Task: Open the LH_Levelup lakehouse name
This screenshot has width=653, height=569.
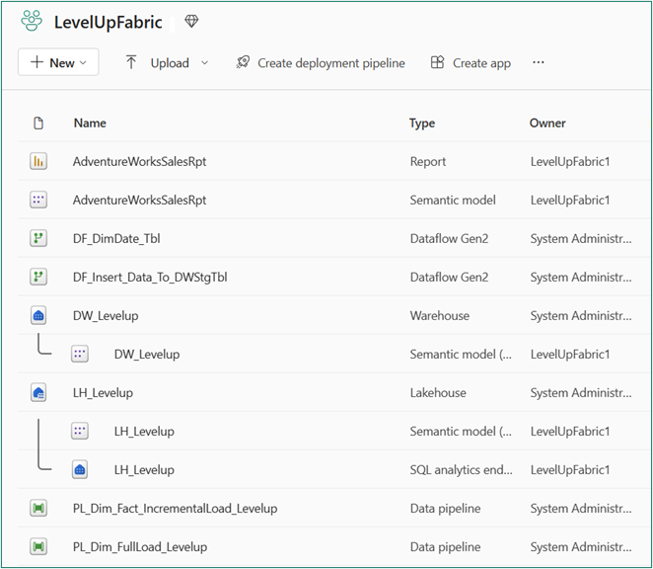Action: 103,393
